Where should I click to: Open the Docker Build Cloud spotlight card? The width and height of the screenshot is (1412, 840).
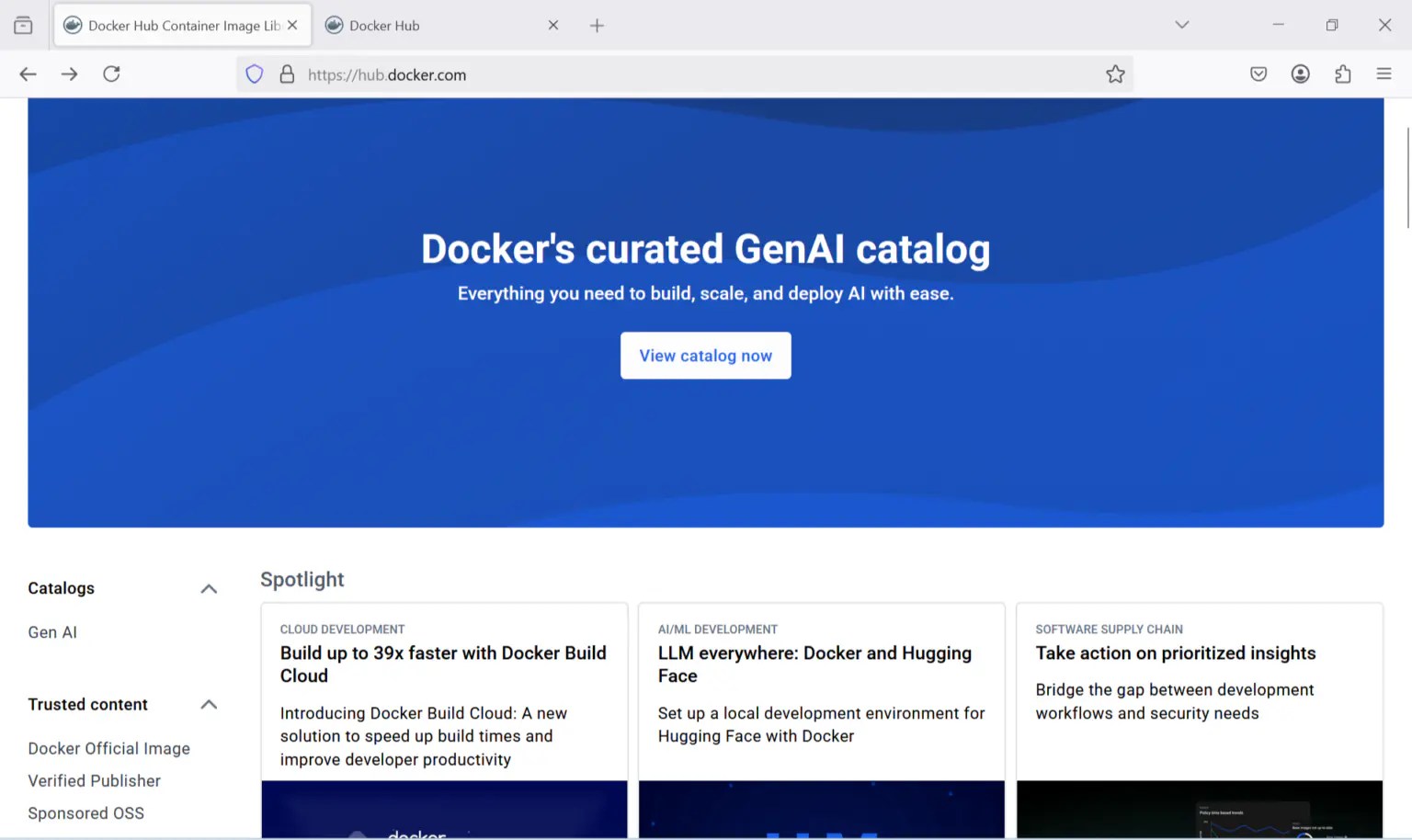pos(444,721)
